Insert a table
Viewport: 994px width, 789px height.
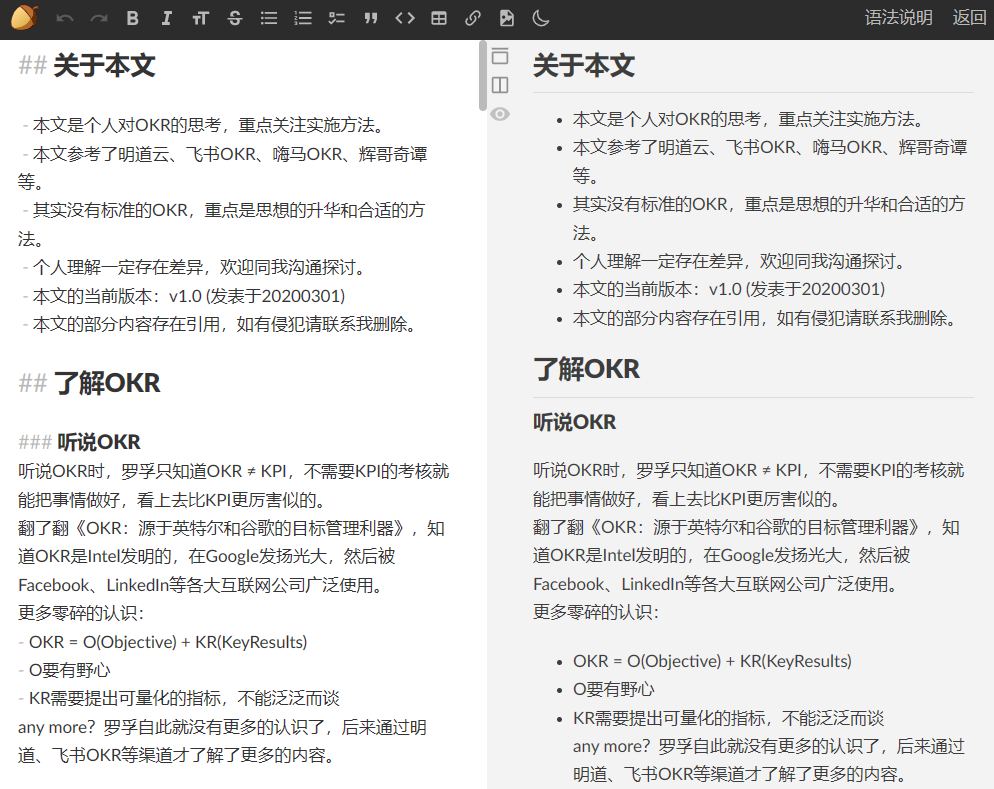pos(438,17)
